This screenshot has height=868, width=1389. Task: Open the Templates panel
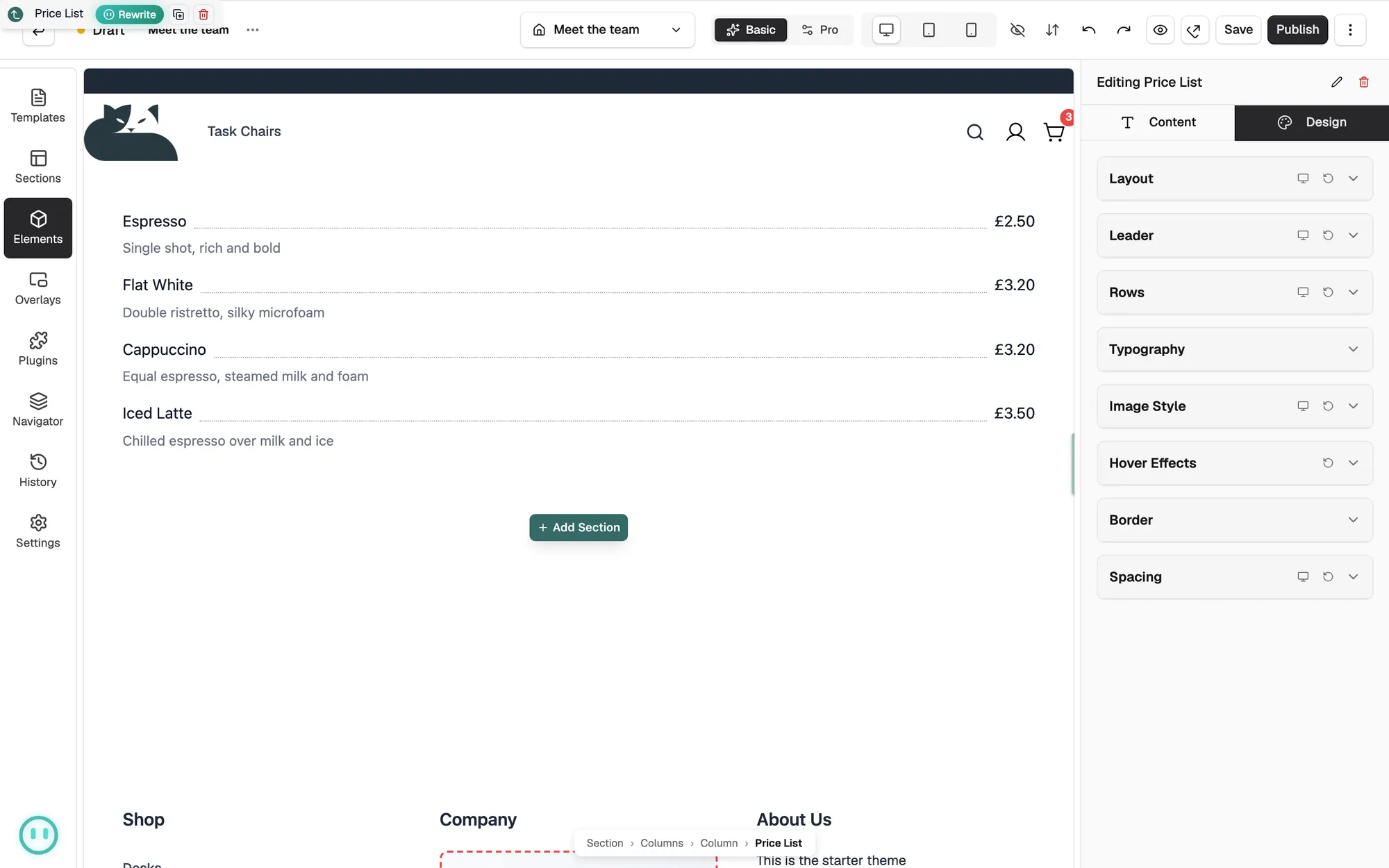pyautogui.click(x=38, y=106)
